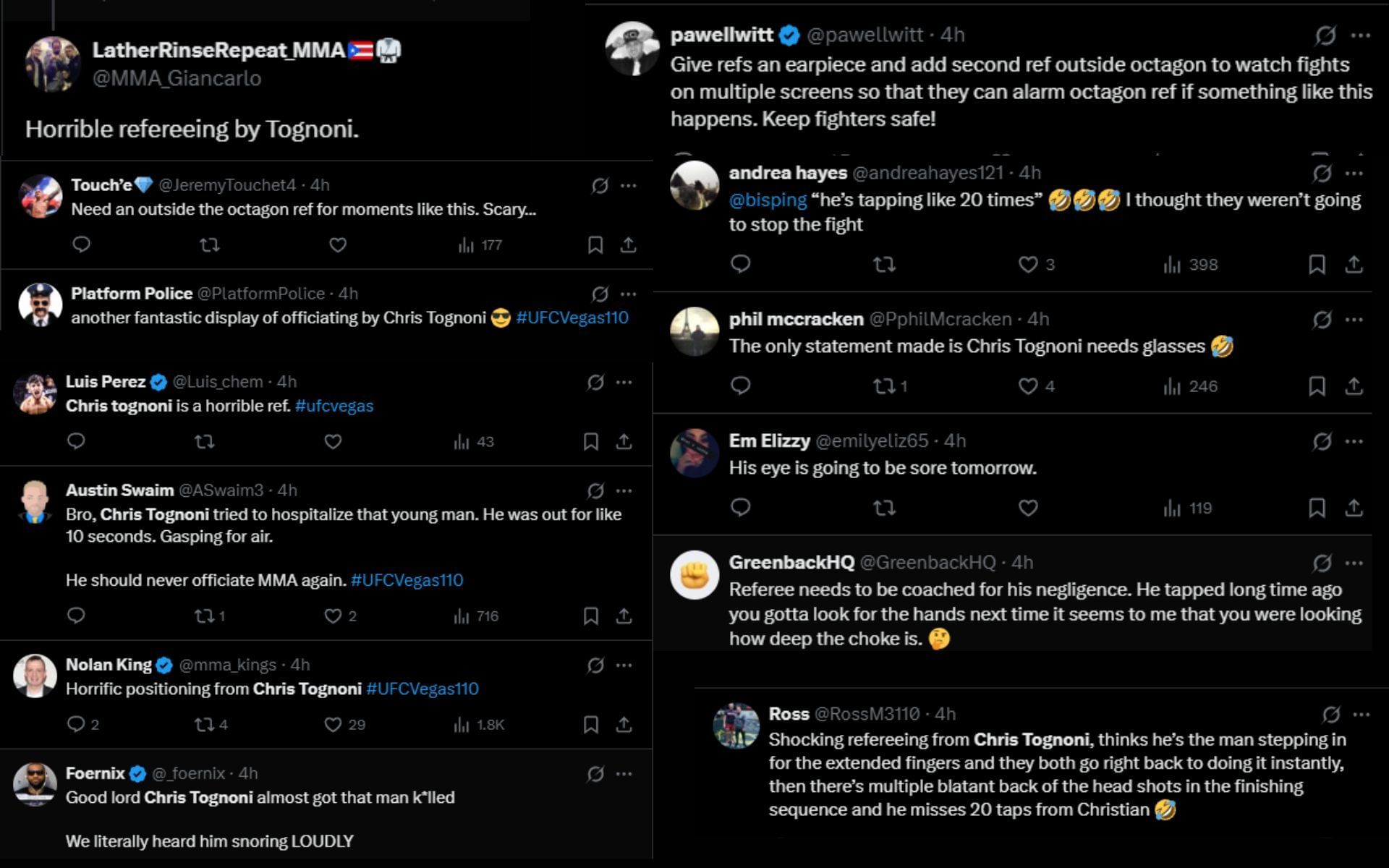This screenshot has width=1389, height=868.
Task: Share phil mccracken's tweet
Action: click(x=1353, y=386)
